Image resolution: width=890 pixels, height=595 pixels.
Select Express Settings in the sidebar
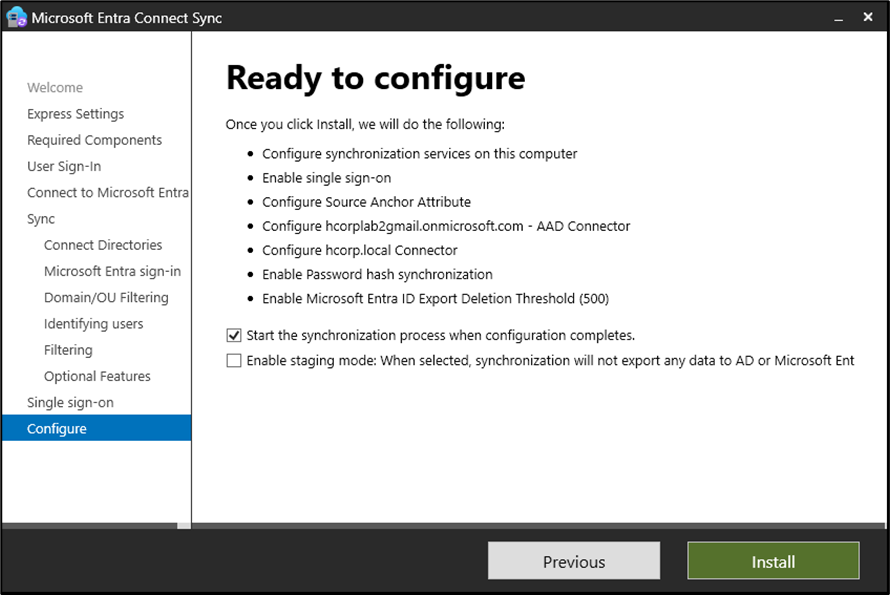point(76,114)
